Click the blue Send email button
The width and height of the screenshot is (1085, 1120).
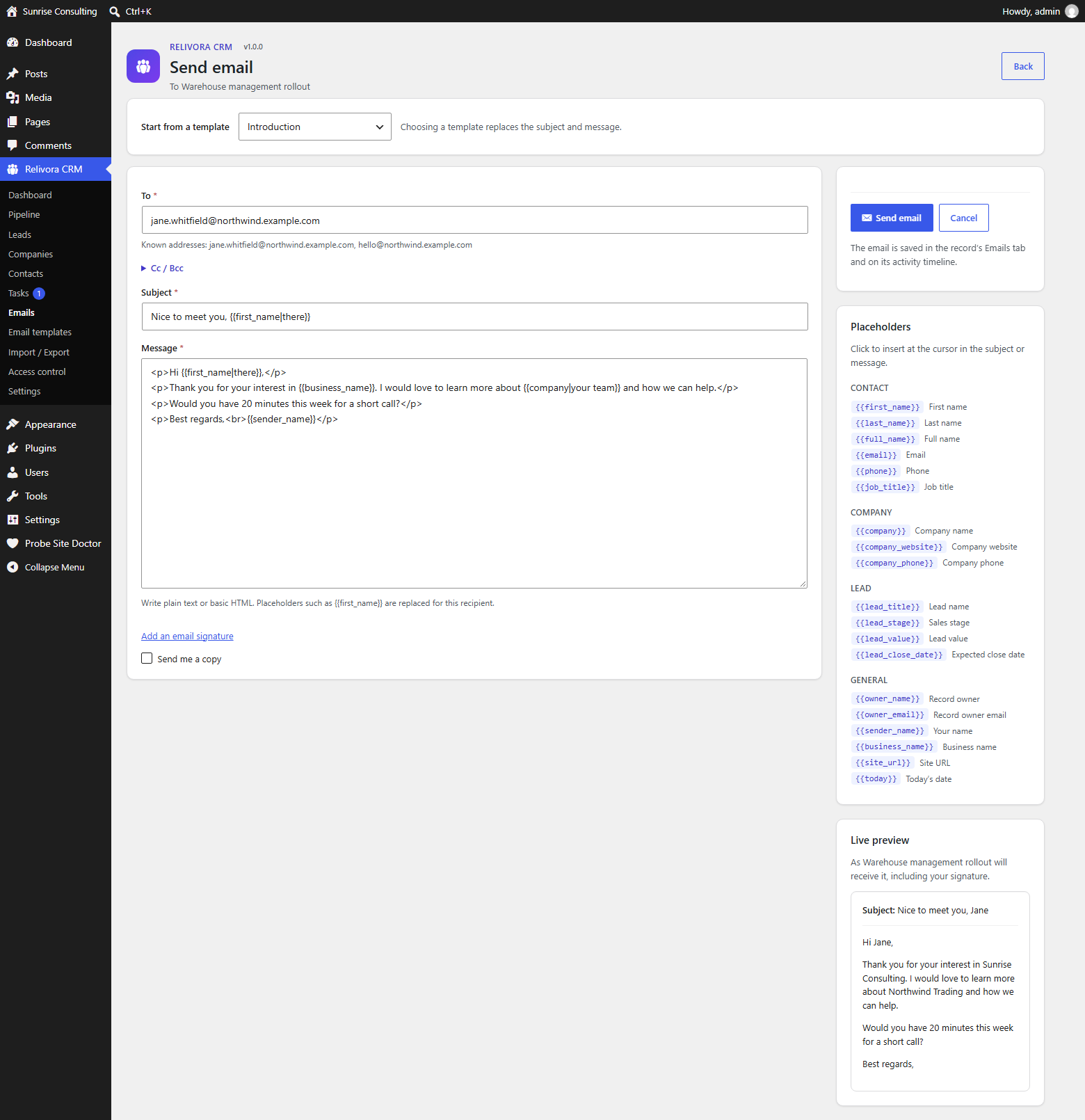[892, 218]
